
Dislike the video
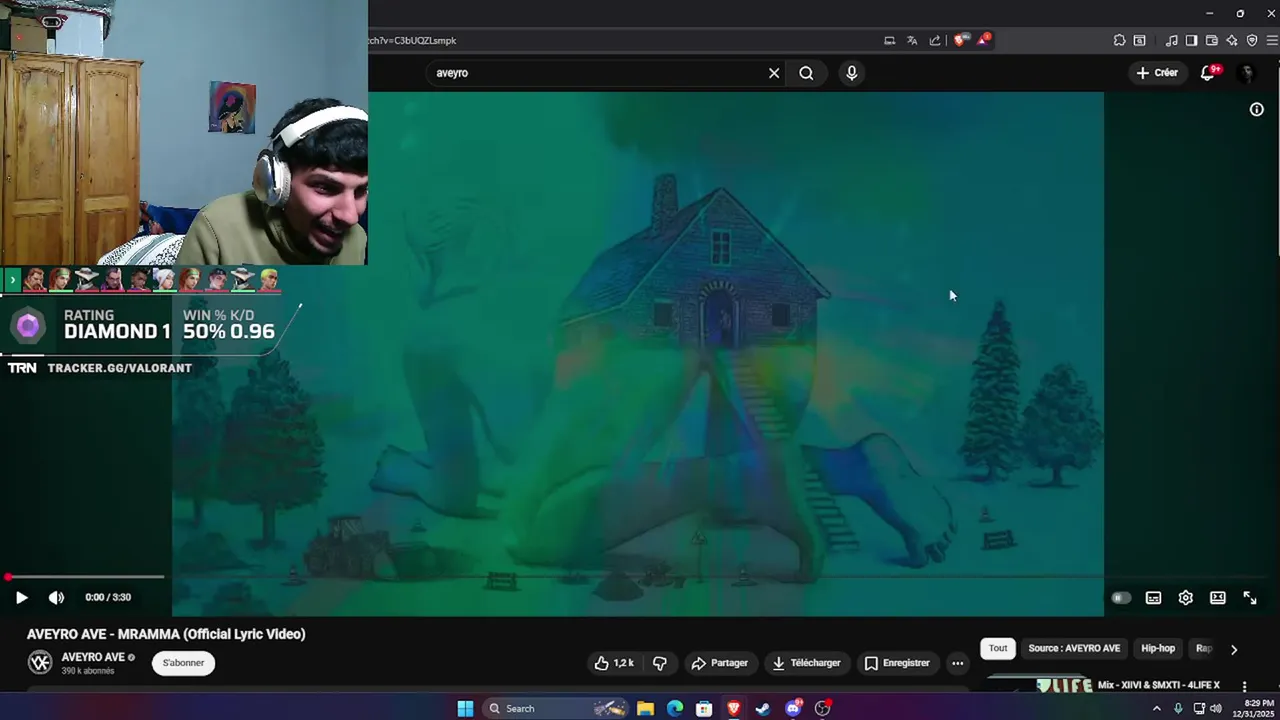click(x=660, y=663)
